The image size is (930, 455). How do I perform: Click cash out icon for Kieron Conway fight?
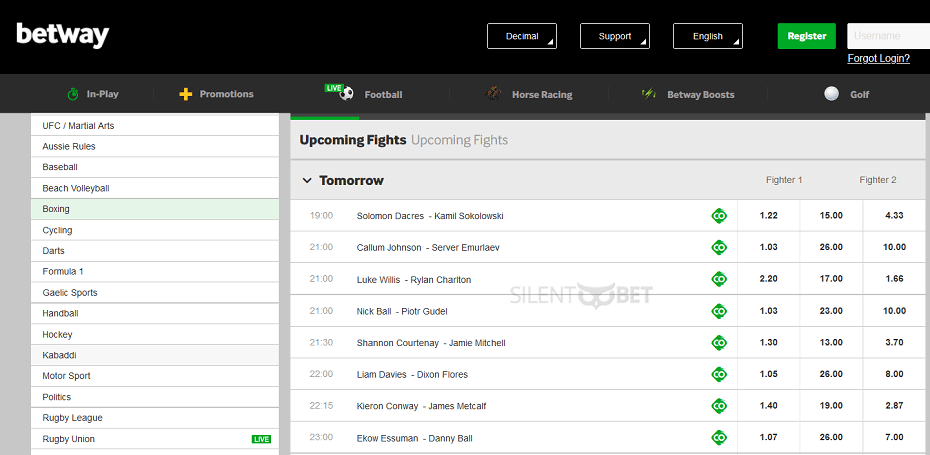719,406
